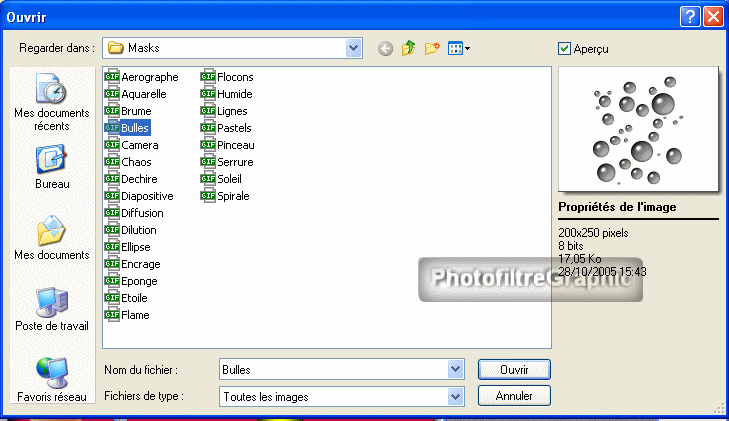Image resolution: width=729 pixels, height=421 pixels.
Task: Create a new folder
Action: (x=432, y=48)
